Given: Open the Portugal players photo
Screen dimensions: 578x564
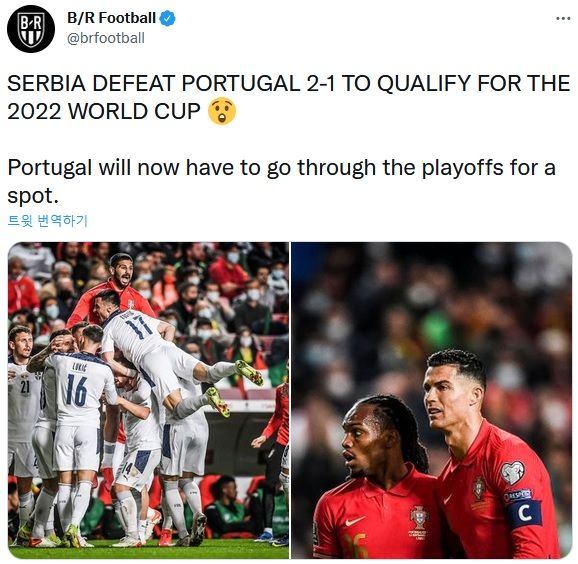Looking at the screenshot, I should [x=432, y=400].
